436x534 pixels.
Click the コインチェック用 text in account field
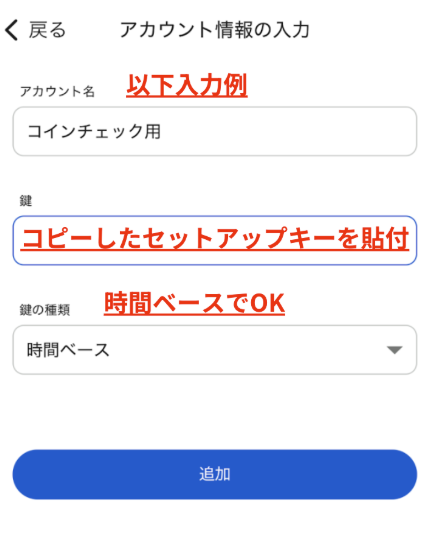tap(94, 131)
